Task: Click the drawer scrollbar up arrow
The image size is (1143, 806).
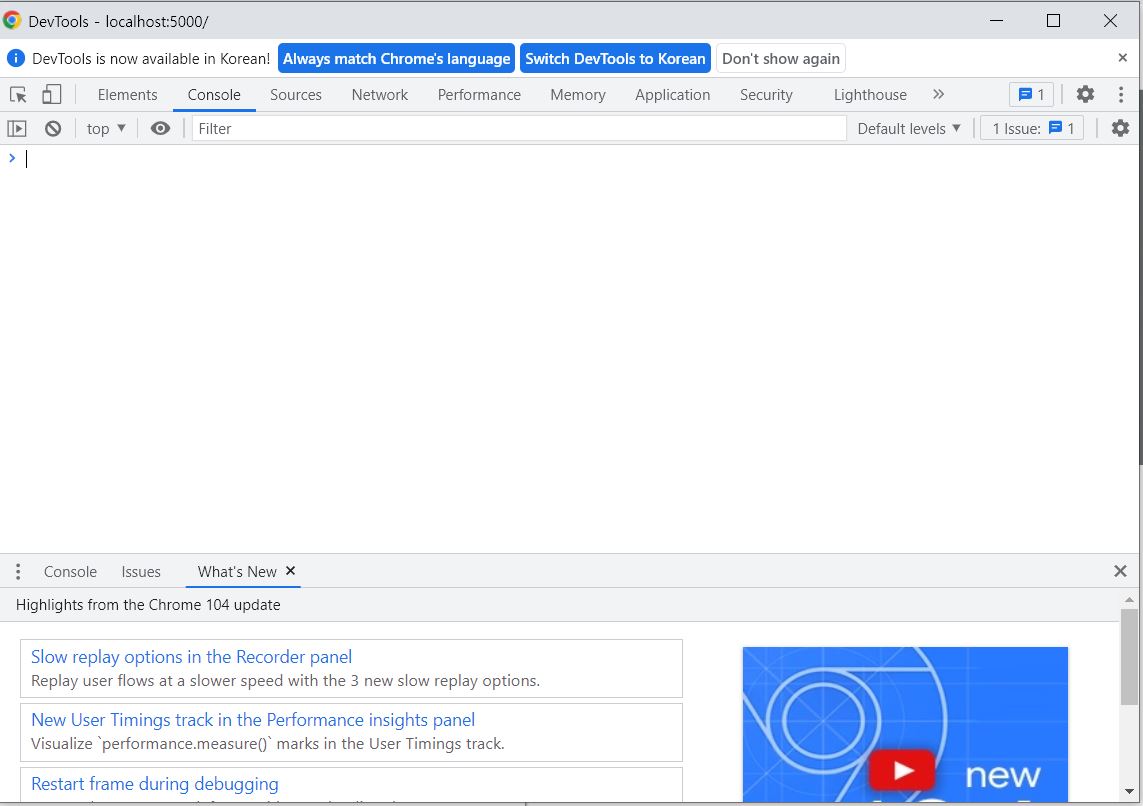Action: 1129,600
